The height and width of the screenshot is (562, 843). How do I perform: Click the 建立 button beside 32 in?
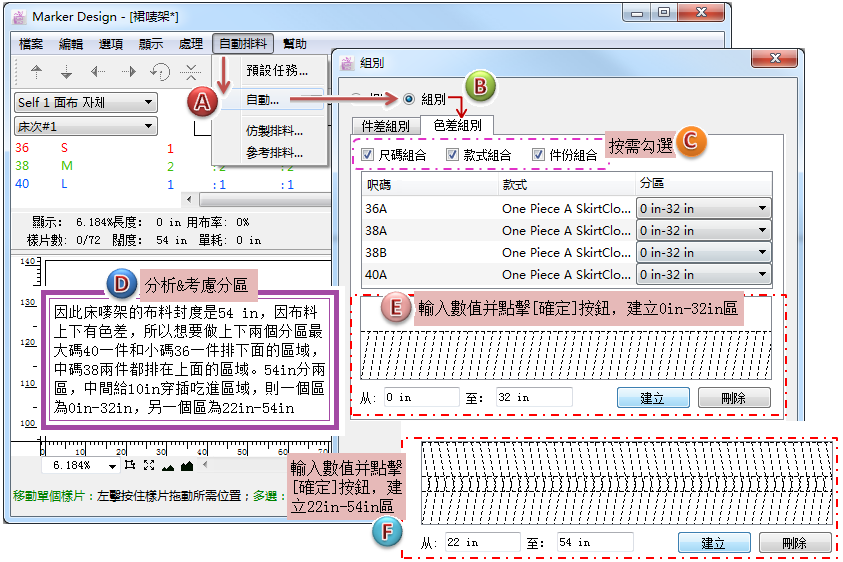pyautogui.click(x=652, y=398)
